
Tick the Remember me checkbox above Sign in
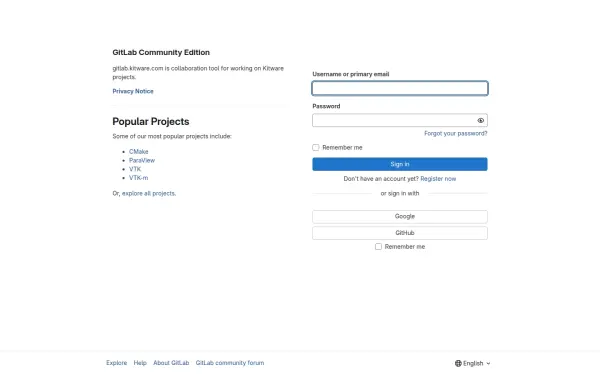click(316, 147)
